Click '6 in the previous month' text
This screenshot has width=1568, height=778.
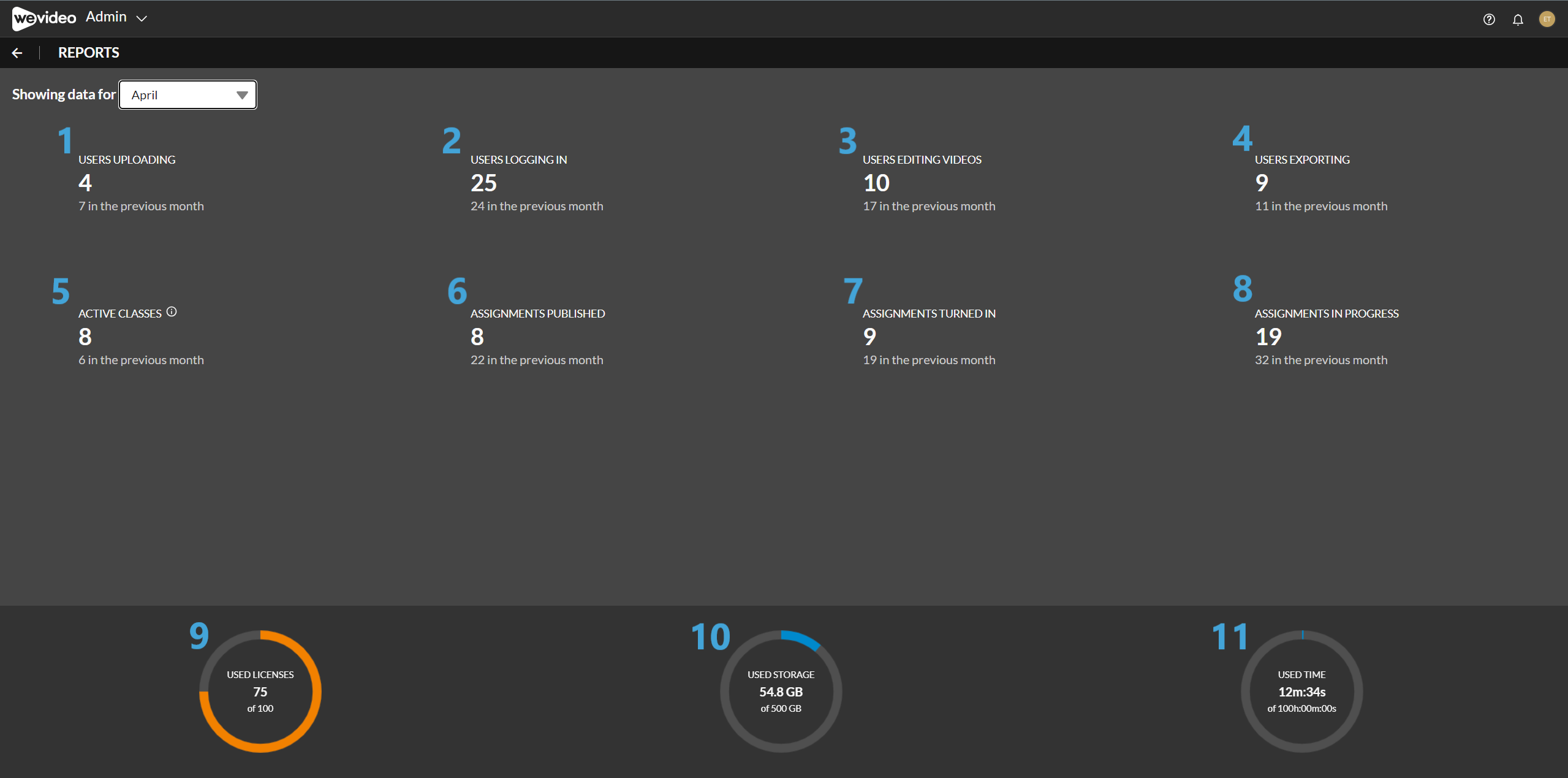(141, 360)
